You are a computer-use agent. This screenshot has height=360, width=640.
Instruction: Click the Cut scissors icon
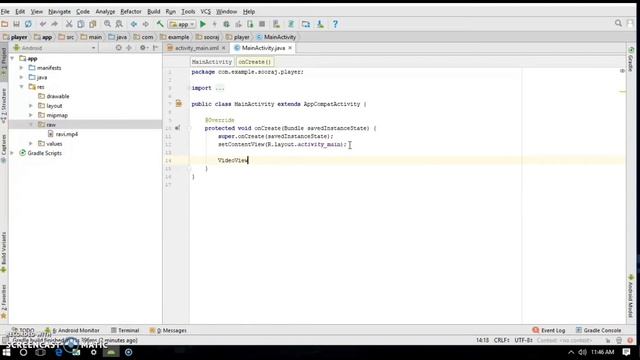point(69,24)
